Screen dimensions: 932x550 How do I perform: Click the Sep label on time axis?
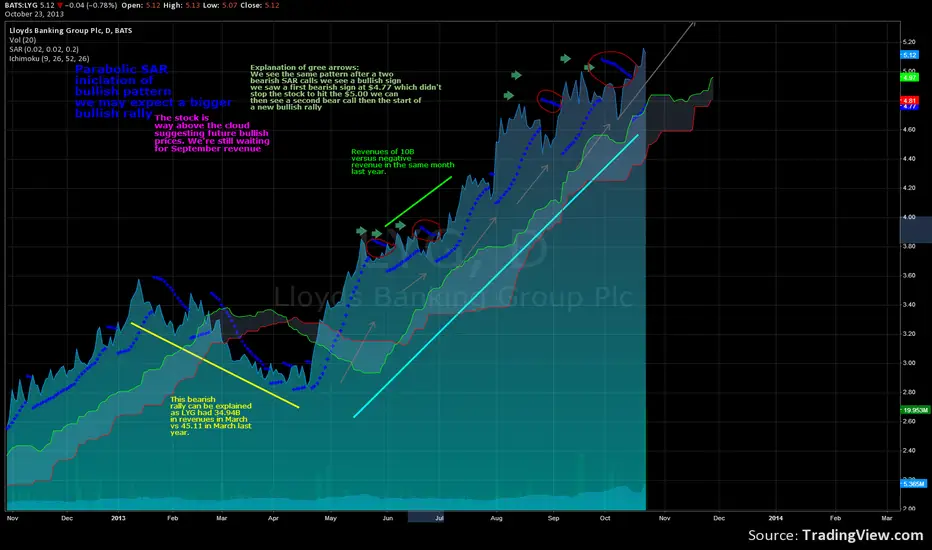tap(553, 518)
